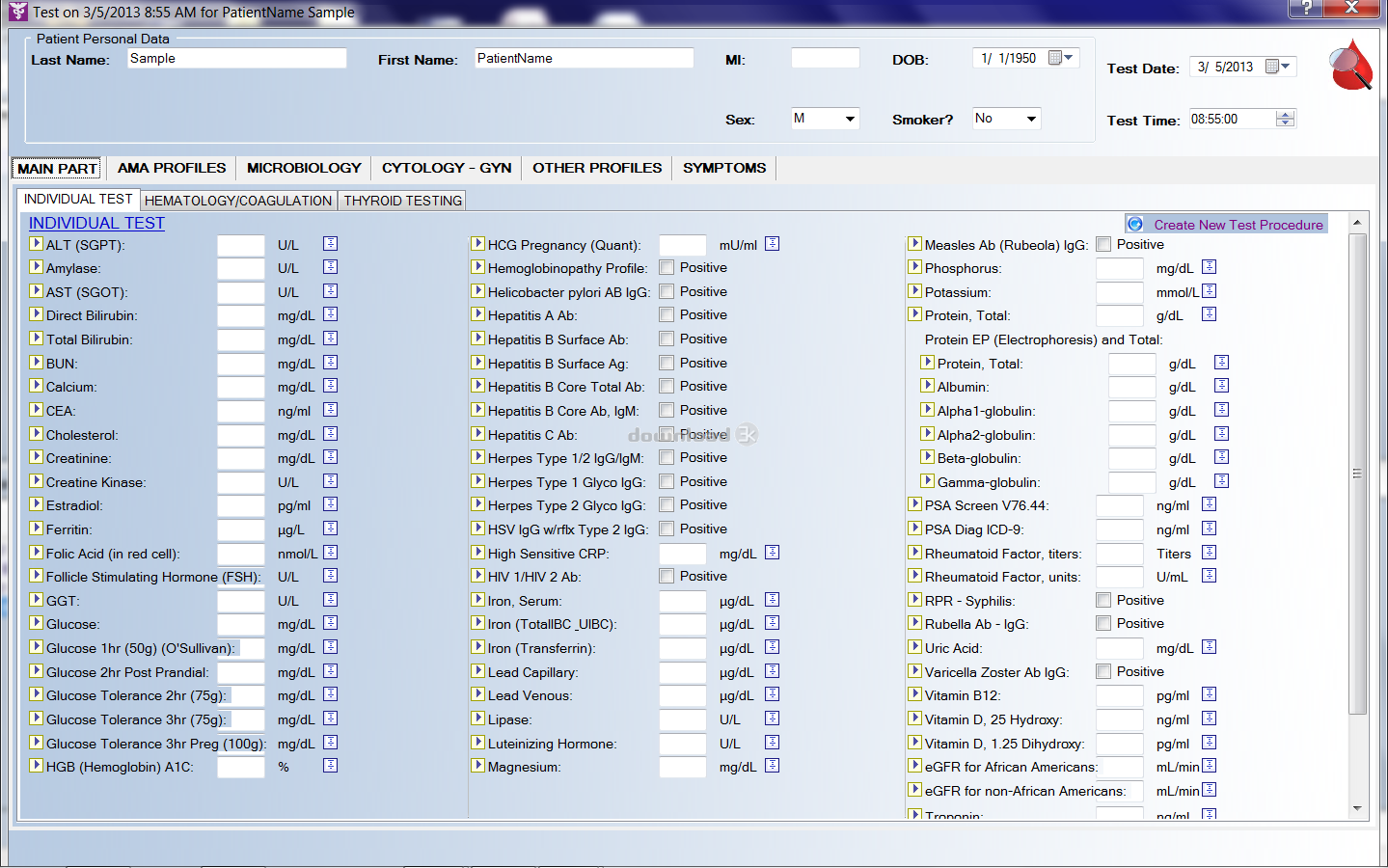Tick the HIV 1/HIV 2 Ab Positive checkbox
Viewport: 1388px width, 868px height.
667,576
